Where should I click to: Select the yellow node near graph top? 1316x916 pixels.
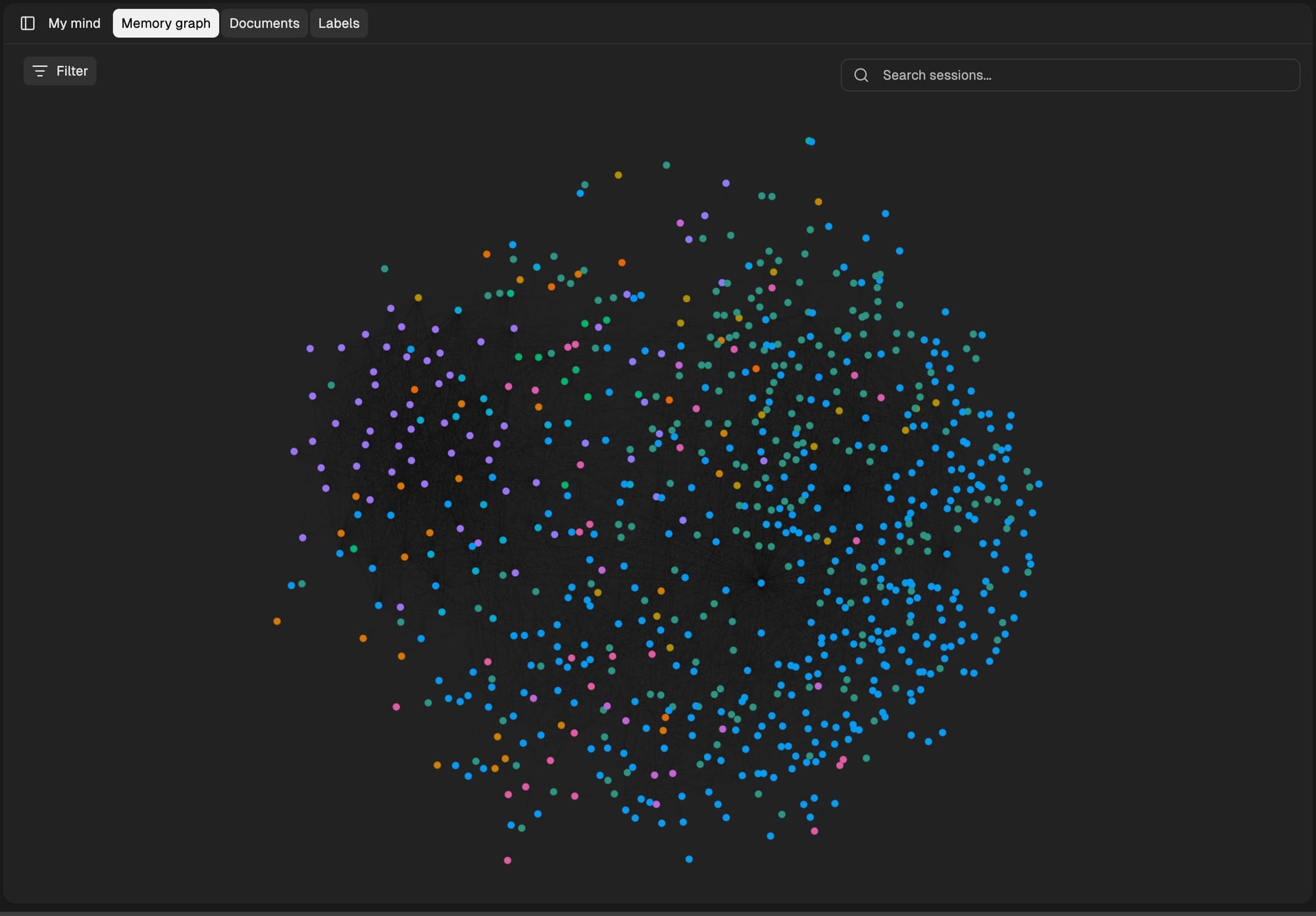pos(618,175)
